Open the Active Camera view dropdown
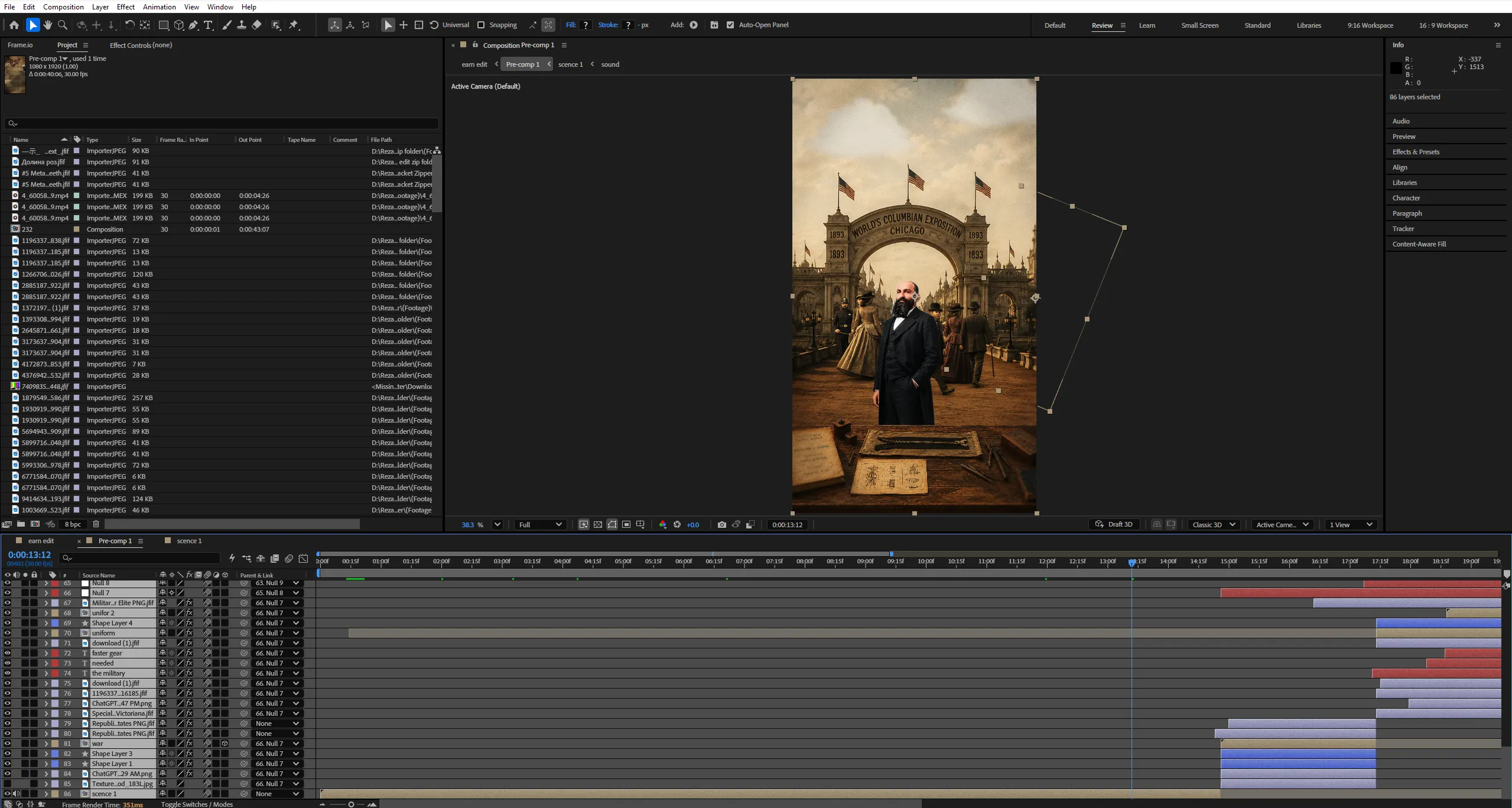 click(x=1283, y=524)
